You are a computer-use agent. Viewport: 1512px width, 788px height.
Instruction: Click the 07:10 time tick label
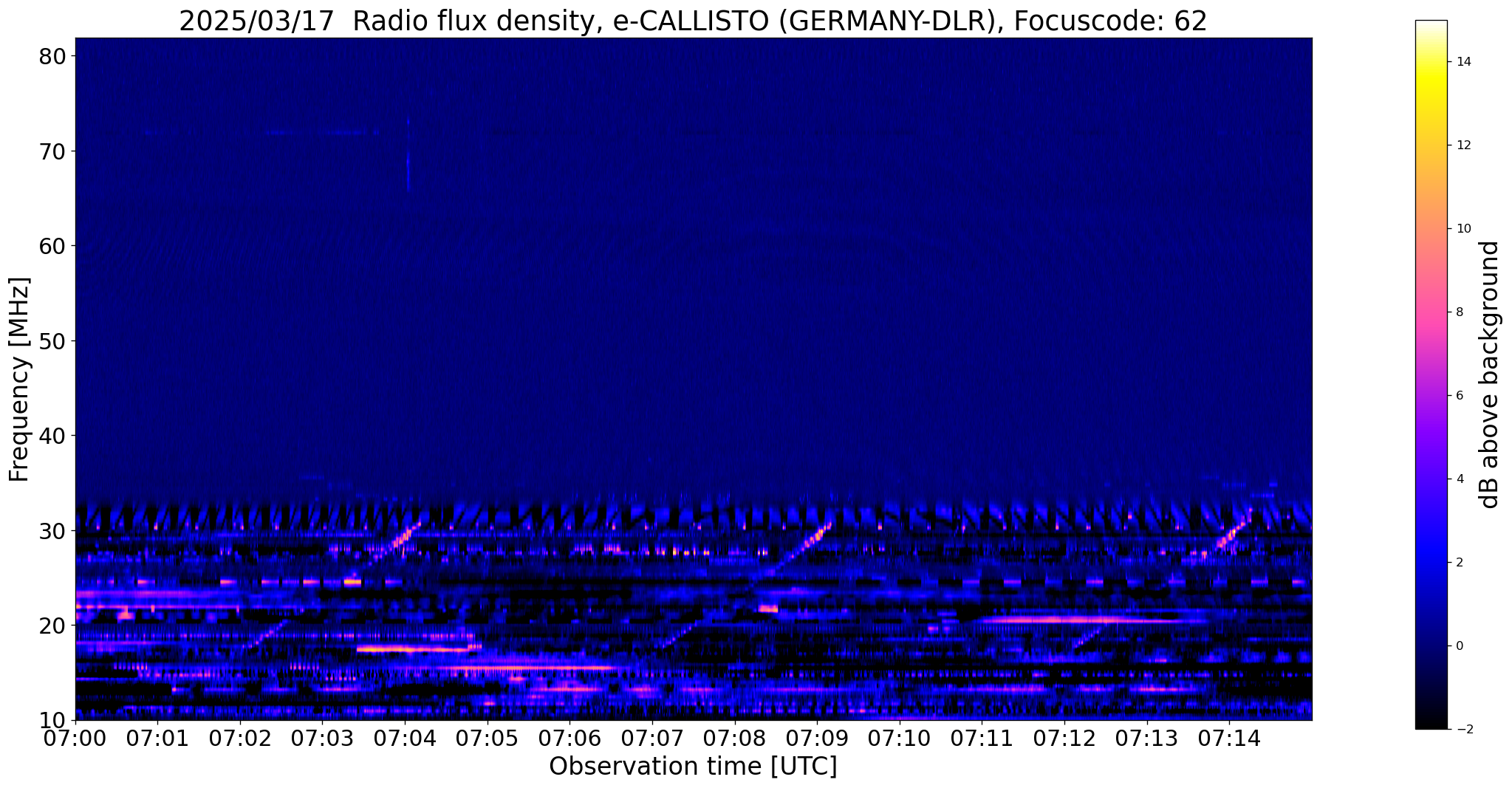tap(899, 738)
